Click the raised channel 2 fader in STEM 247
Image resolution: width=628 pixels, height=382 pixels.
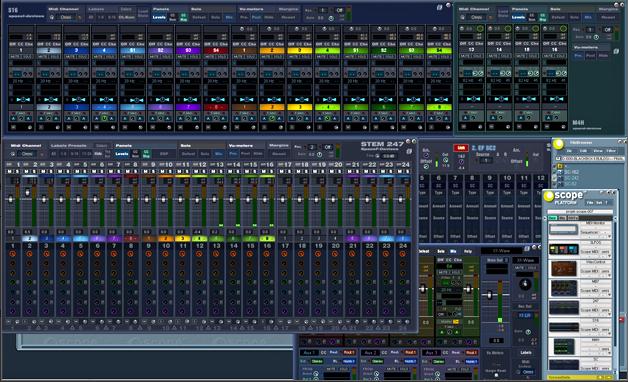click(27, 192)
